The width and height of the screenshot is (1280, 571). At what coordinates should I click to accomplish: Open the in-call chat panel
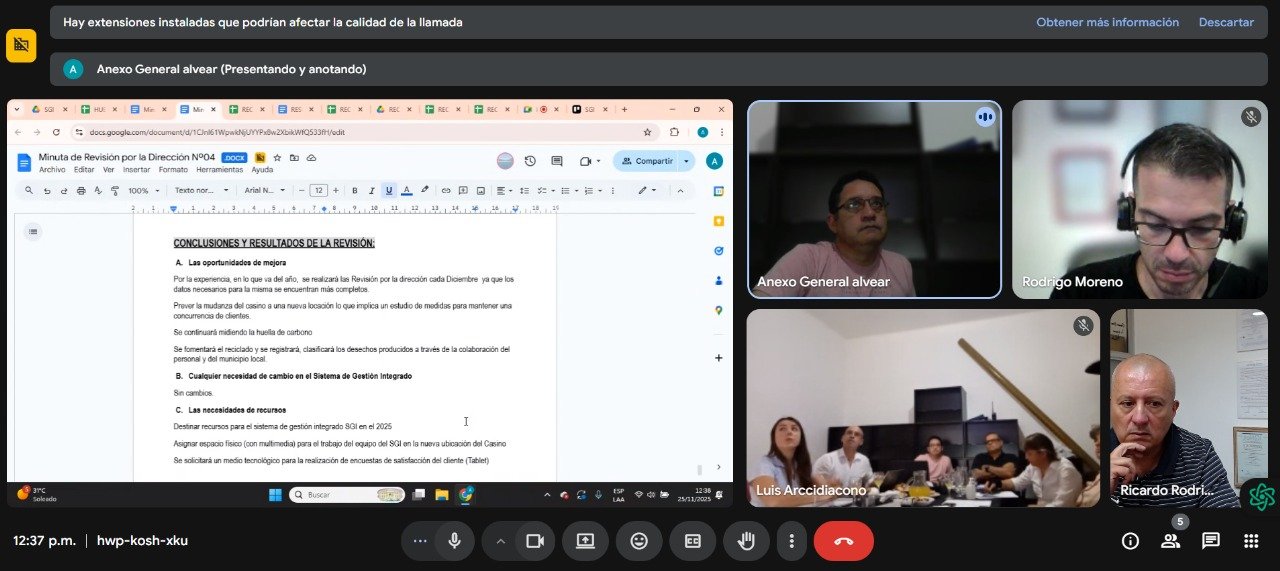point(1210,541)
